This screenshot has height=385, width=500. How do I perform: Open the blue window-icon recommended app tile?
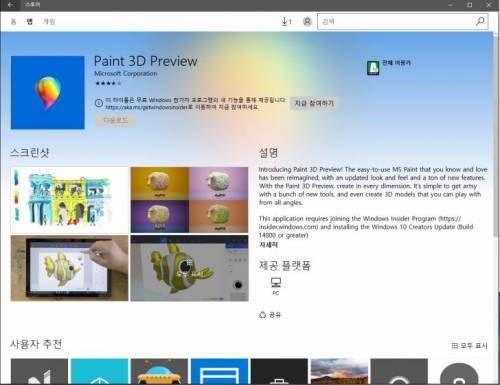click(x=219, y=371)
